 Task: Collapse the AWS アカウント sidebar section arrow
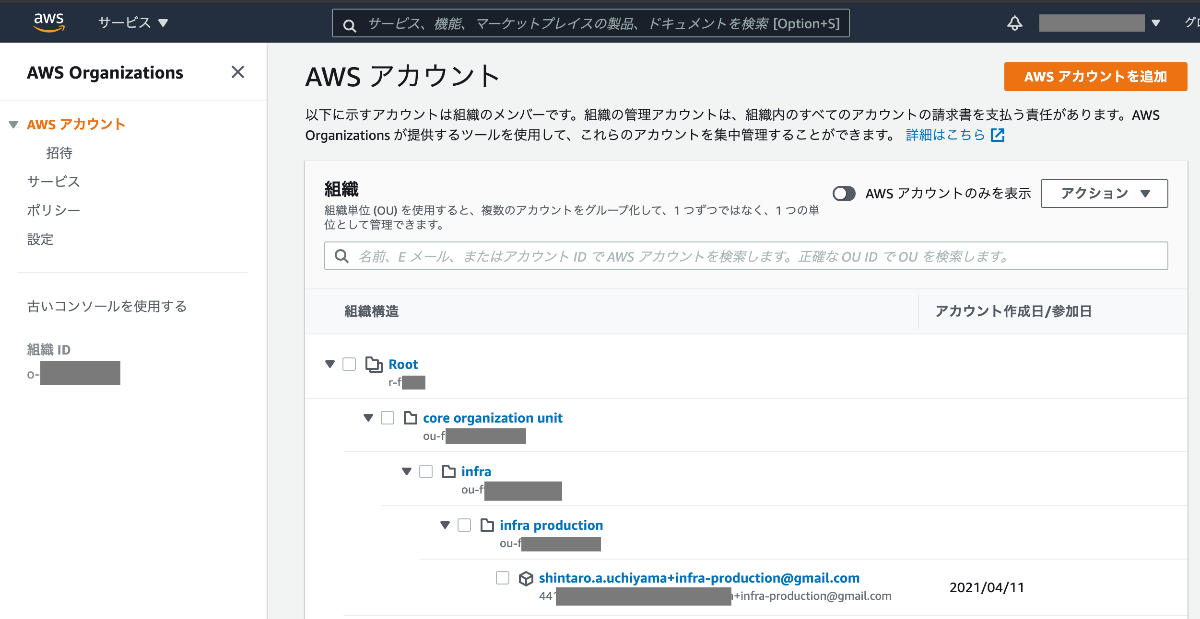tap(13, 125)
